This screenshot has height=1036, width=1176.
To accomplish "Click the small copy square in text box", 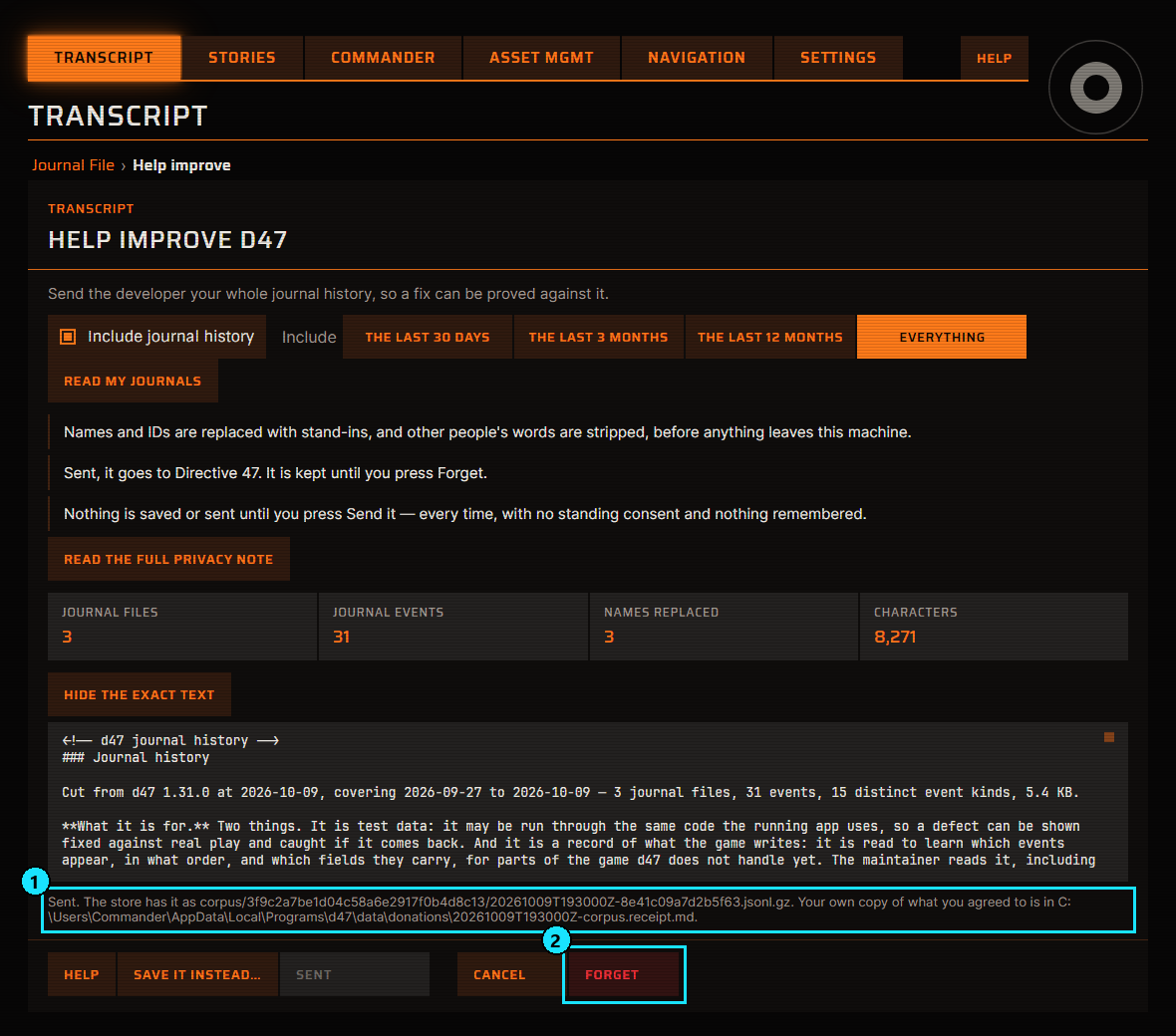I will [x=1108, y=737].
